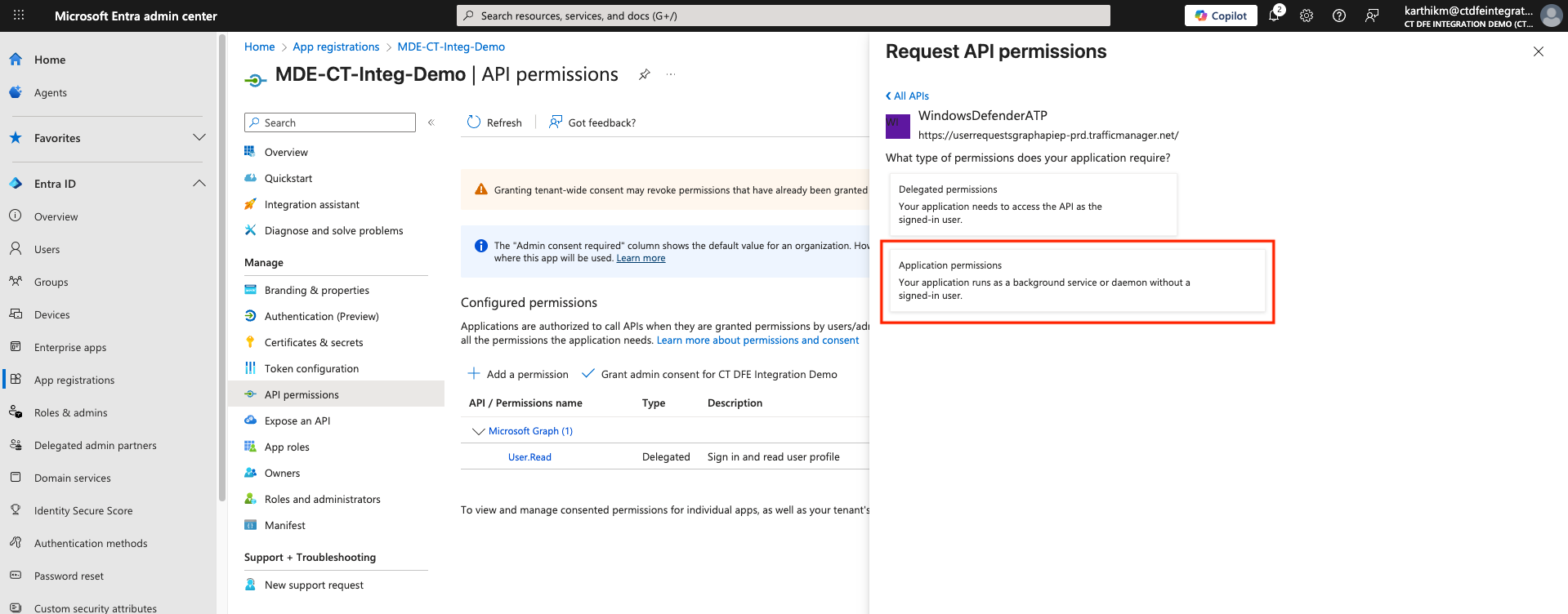Image resolution: width=1568 pixels, height=614 pixels.
Task: Open the app launcher waffle icon
Action: click(19, 16)
